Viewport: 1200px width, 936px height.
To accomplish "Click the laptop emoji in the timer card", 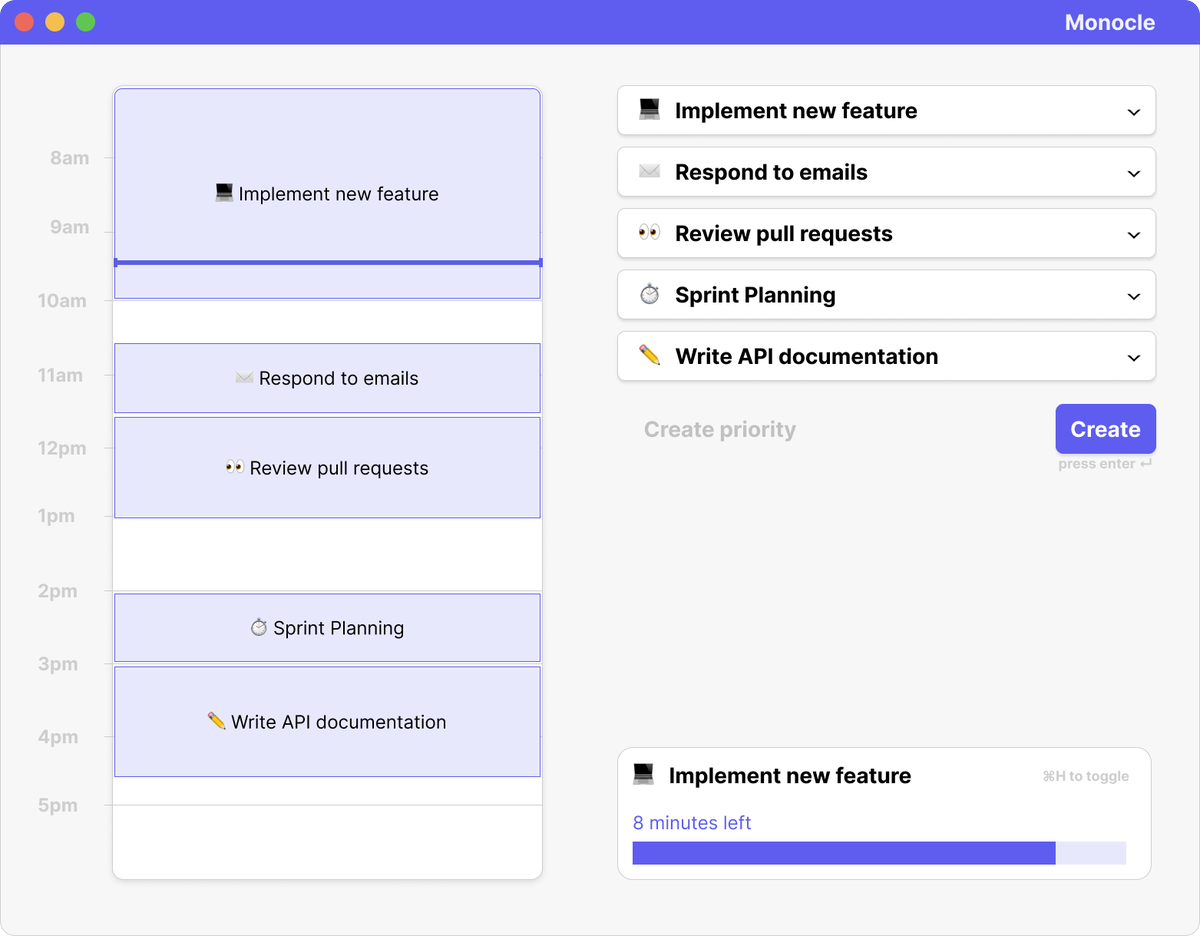I will pyautogui.click(x=643, y=775).
